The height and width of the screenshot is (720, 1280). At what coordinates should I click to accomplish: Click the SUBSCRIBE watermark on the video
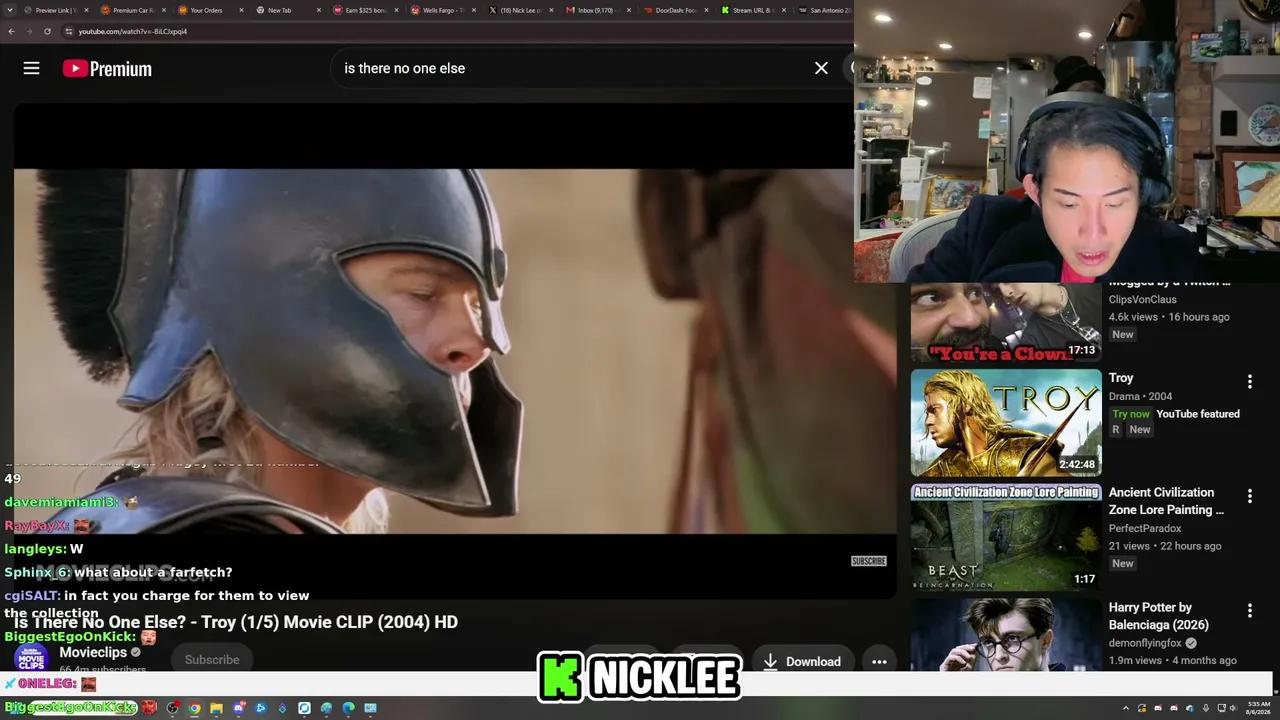point(868,561)
